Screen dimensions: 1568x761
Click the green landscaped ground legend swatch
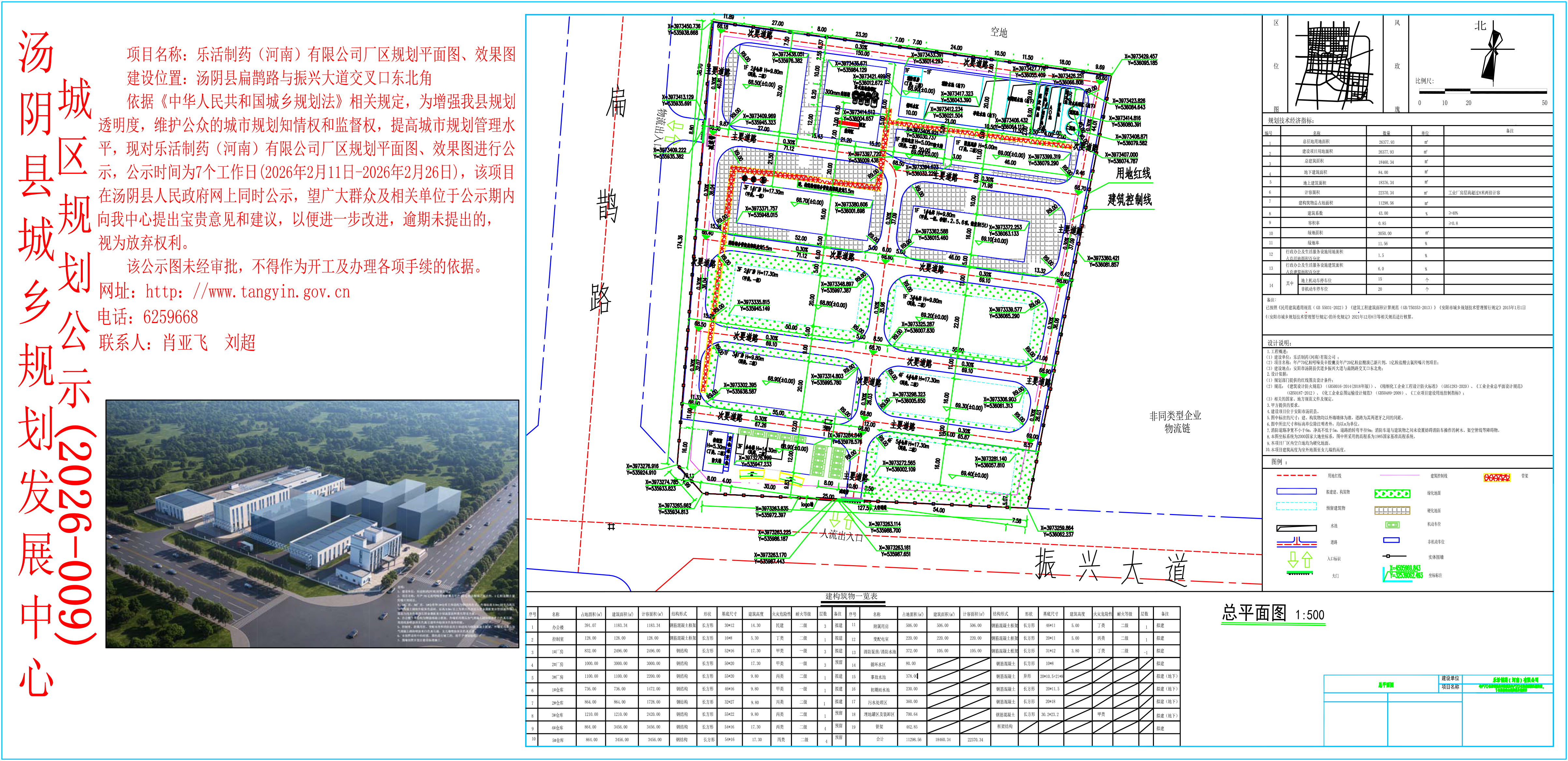click(x=1392, y=493)
